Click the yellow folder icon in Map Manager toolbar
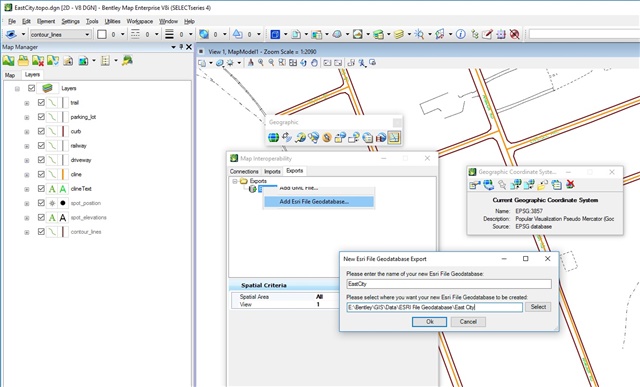 tap(23, 61)
